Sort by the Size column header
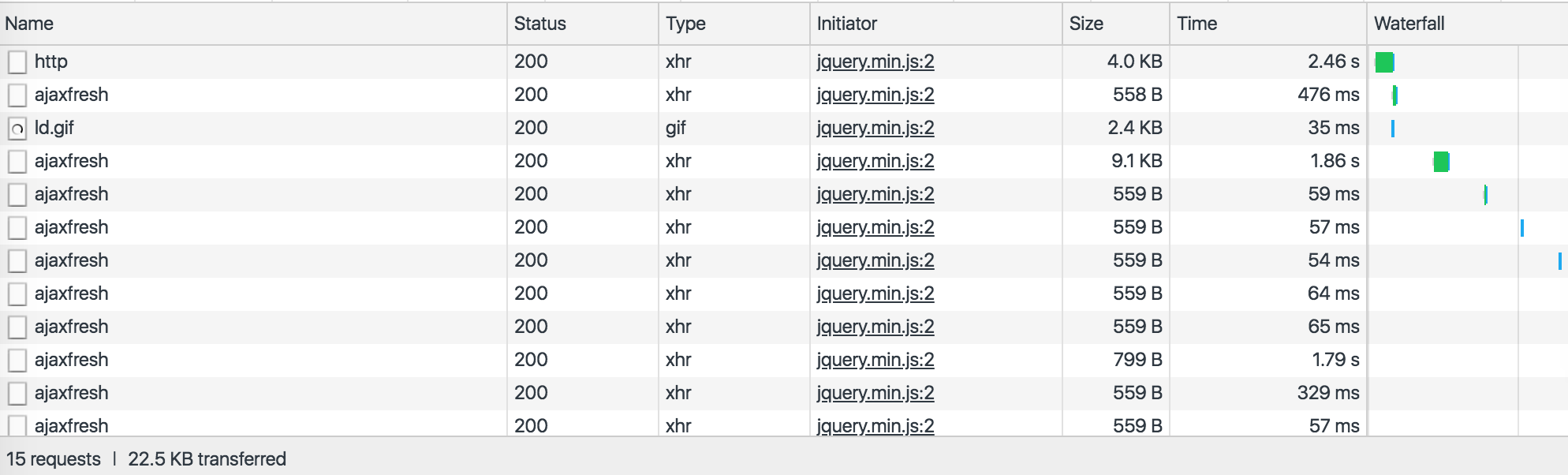Screen dimensions: 1568x475 [x=1086, y=24]
